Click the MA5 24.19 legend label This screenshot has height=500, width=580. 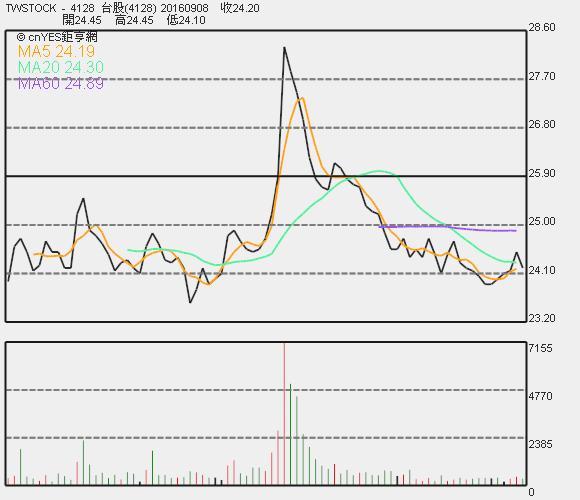point(56,51)
